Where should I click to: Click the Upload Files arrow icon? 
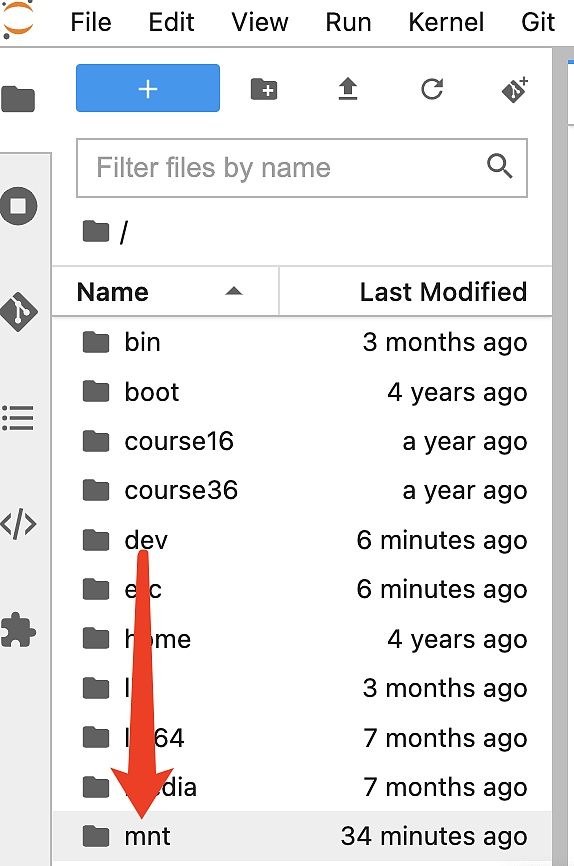pyautogui.click(x=348, y=89)
